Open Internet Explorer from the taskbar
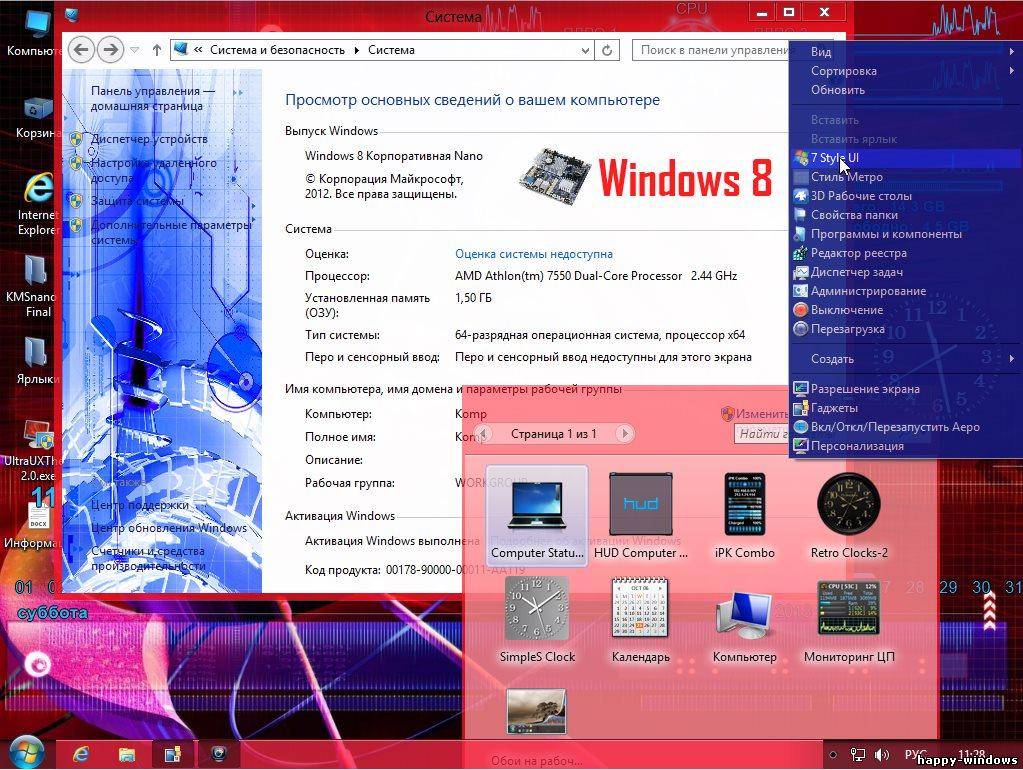The width and height of the screenshot is (1023, 770). pyautogui.click(x=81, y=754)
